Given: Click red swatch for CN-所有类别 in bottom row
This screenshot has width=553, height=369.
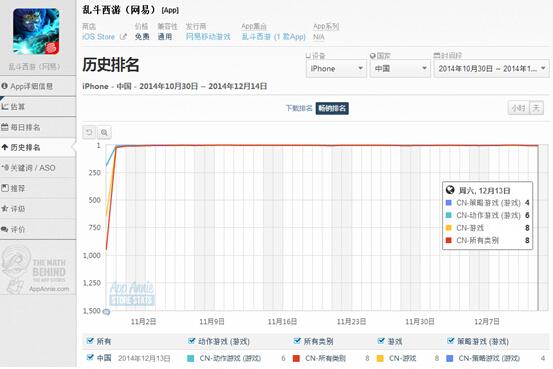Looking at the screenshot, I should 296,358.
